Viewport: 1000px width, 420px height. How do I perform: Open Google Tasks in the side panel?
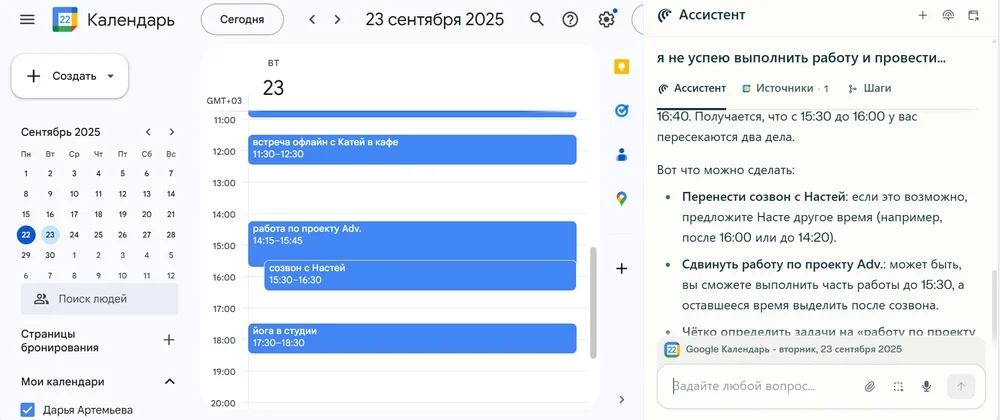(x=621, y=111)
